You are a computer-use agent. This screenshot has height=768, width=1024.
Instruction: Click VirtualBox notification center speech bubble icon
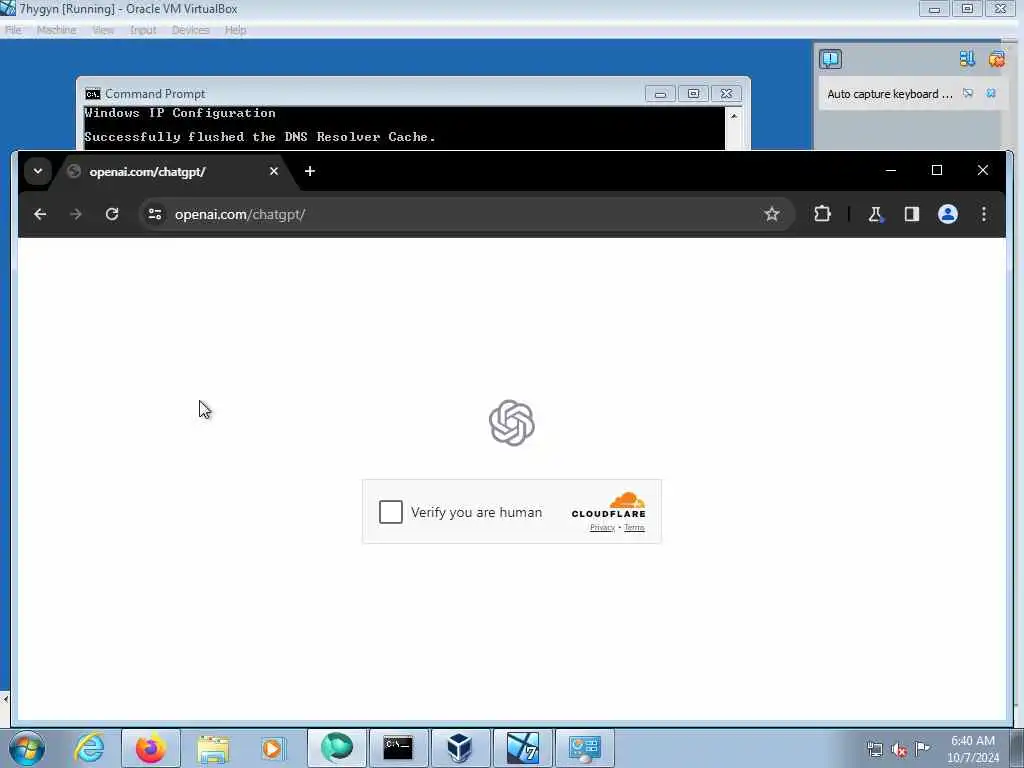click(x=831, y=59)
